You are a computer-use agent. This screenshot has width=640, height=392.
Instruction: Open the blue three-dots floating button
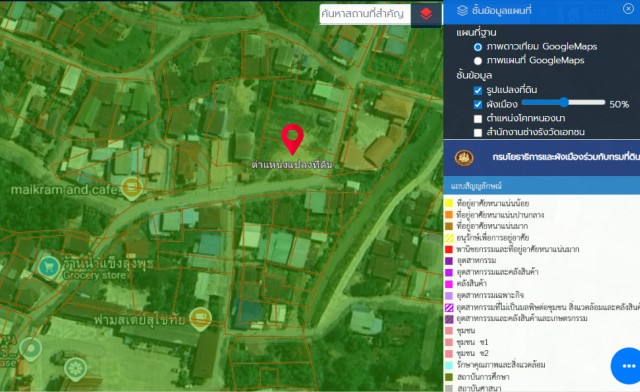[x=627, y=365]
